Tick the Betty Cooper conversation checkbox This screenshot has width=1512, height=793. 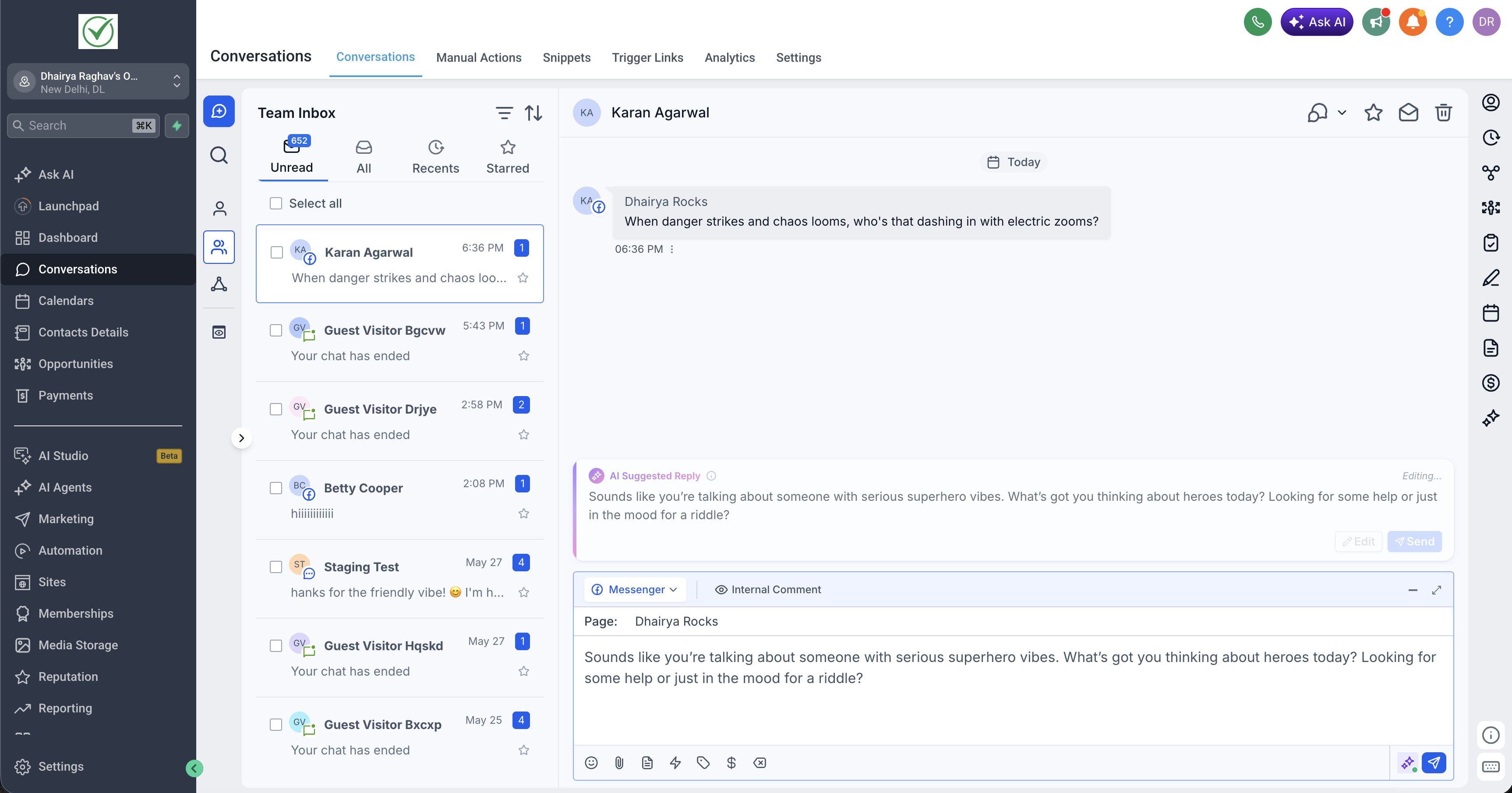pyautogui.click(x=276, y=488)
